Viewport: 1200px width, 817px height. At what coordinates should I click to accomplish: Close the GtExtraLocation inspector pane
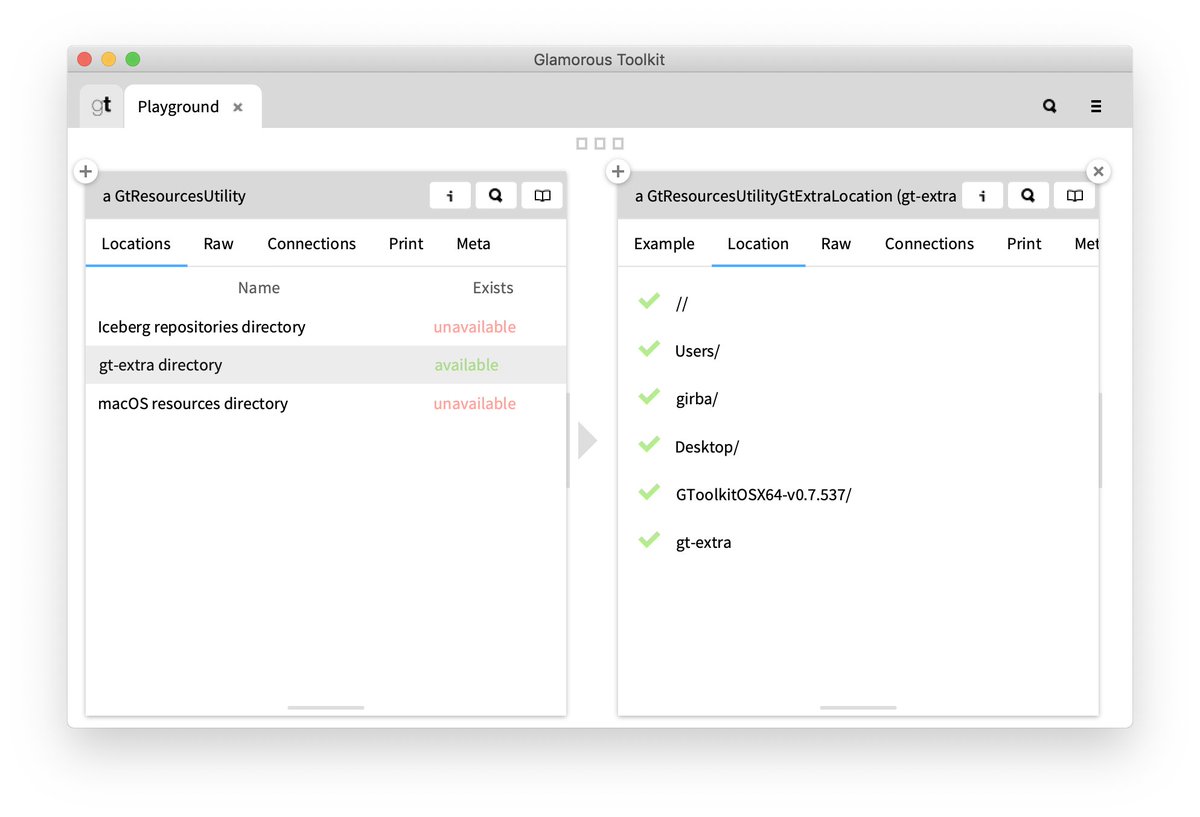[x=1098, y=172]
